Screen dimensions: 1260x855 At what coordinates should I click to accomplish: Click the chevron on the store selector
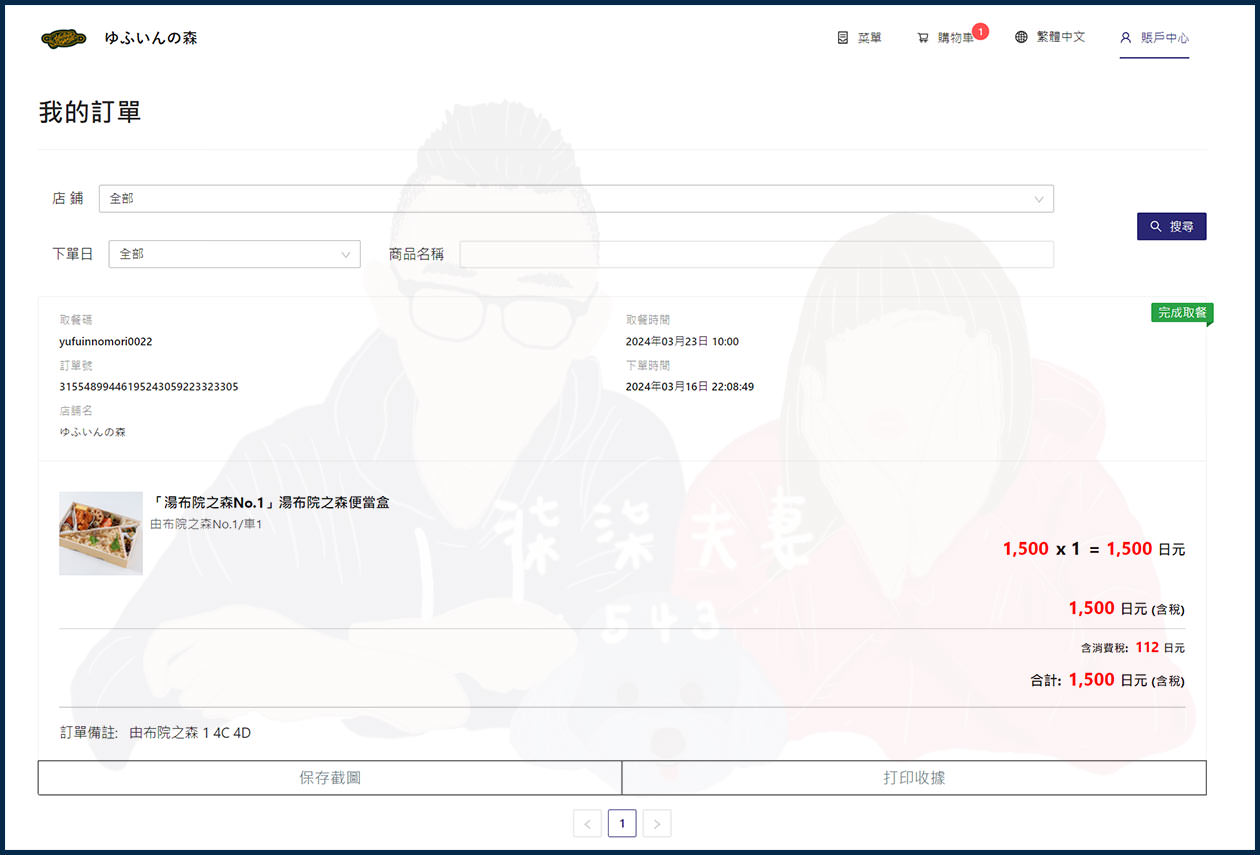point(1040,198)
